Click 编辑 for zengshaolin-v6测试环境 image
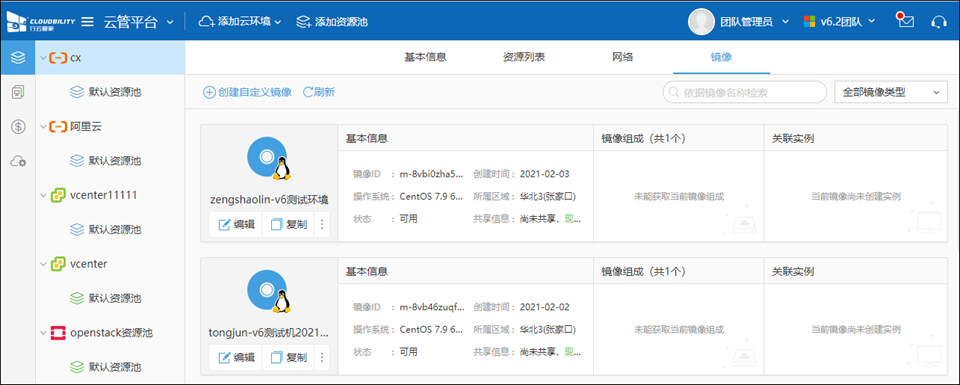960x385 pixels. tap(235, 225)
